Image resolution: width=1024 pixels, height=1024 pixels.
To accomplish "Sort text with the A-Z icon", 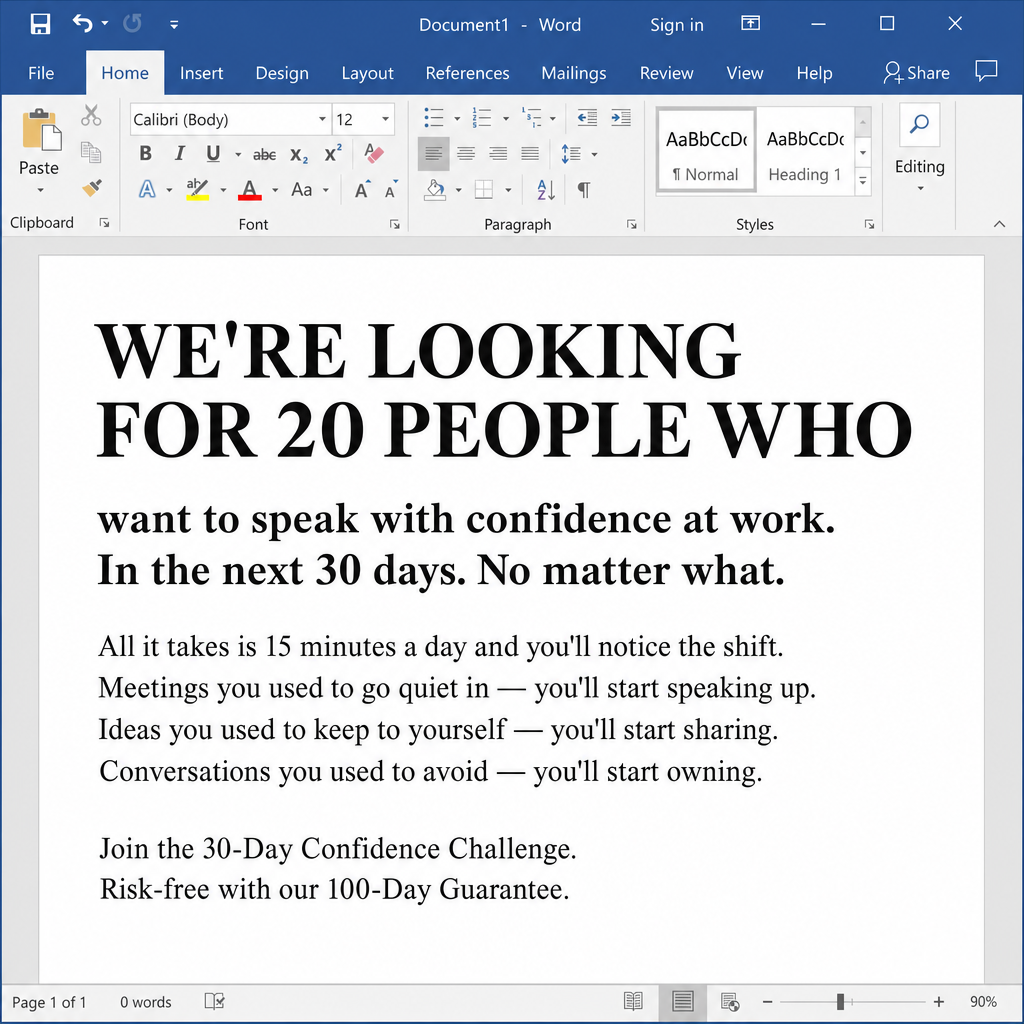I will coord(545,190).
